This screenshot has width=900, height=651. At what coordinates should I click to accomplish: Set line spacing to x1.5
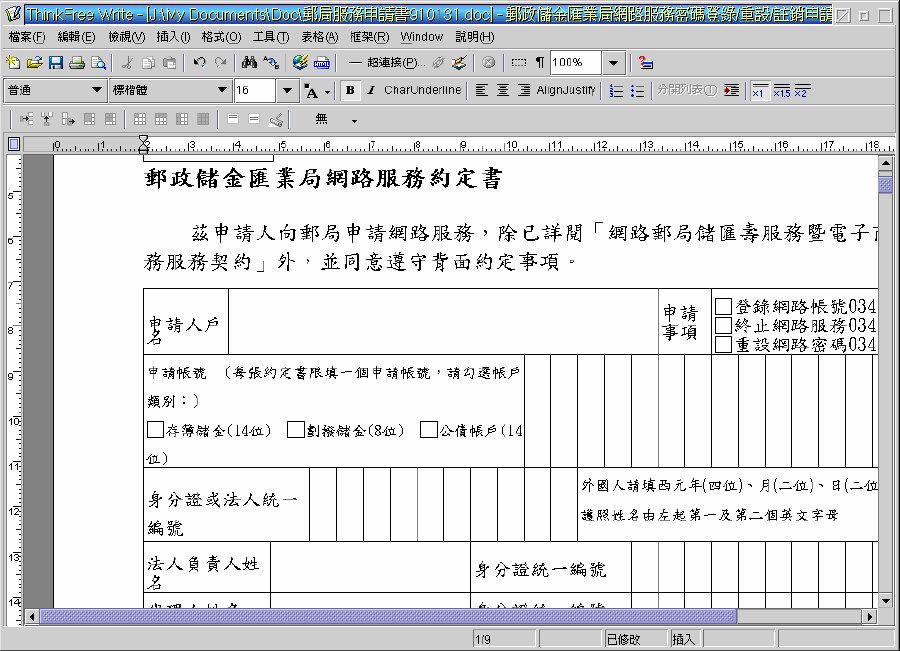point(781,91)
